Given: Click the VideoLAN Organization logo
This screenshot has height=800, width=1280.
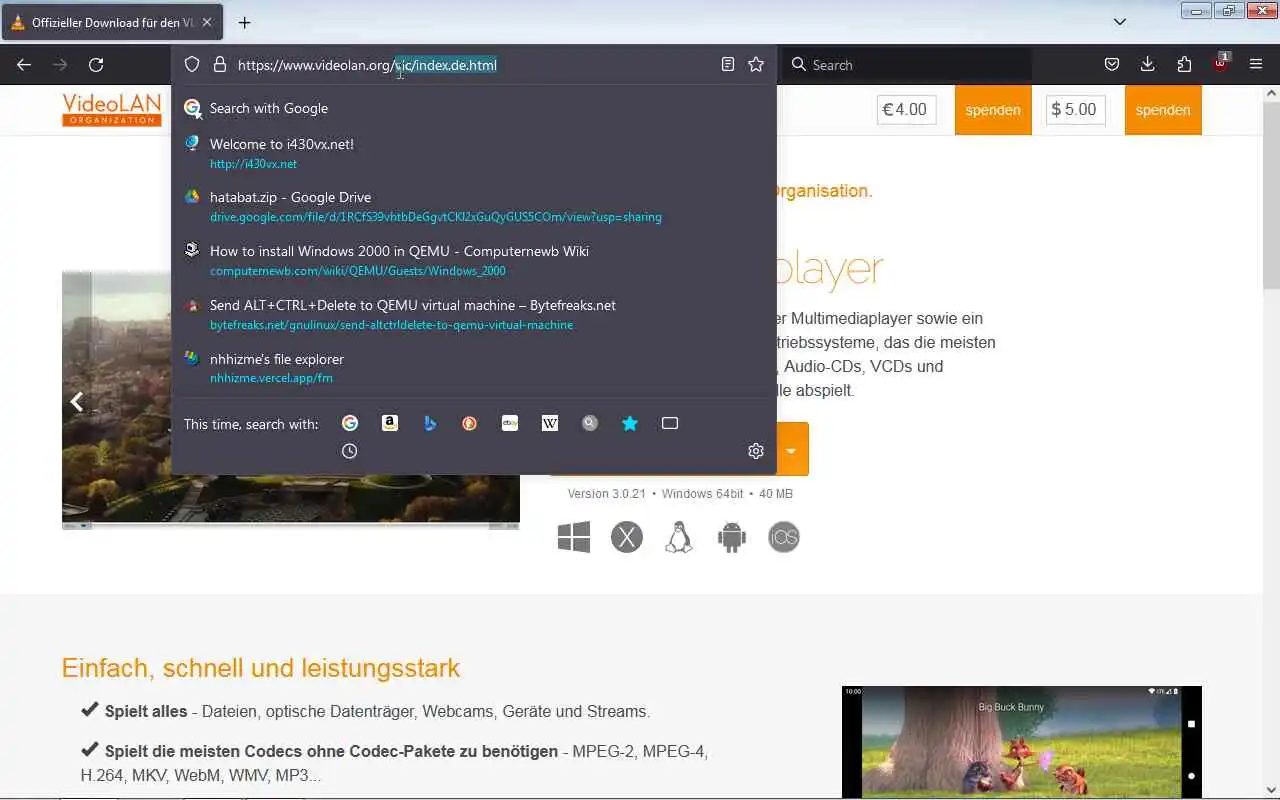Looking at the screenshot, I should [112, 109].
